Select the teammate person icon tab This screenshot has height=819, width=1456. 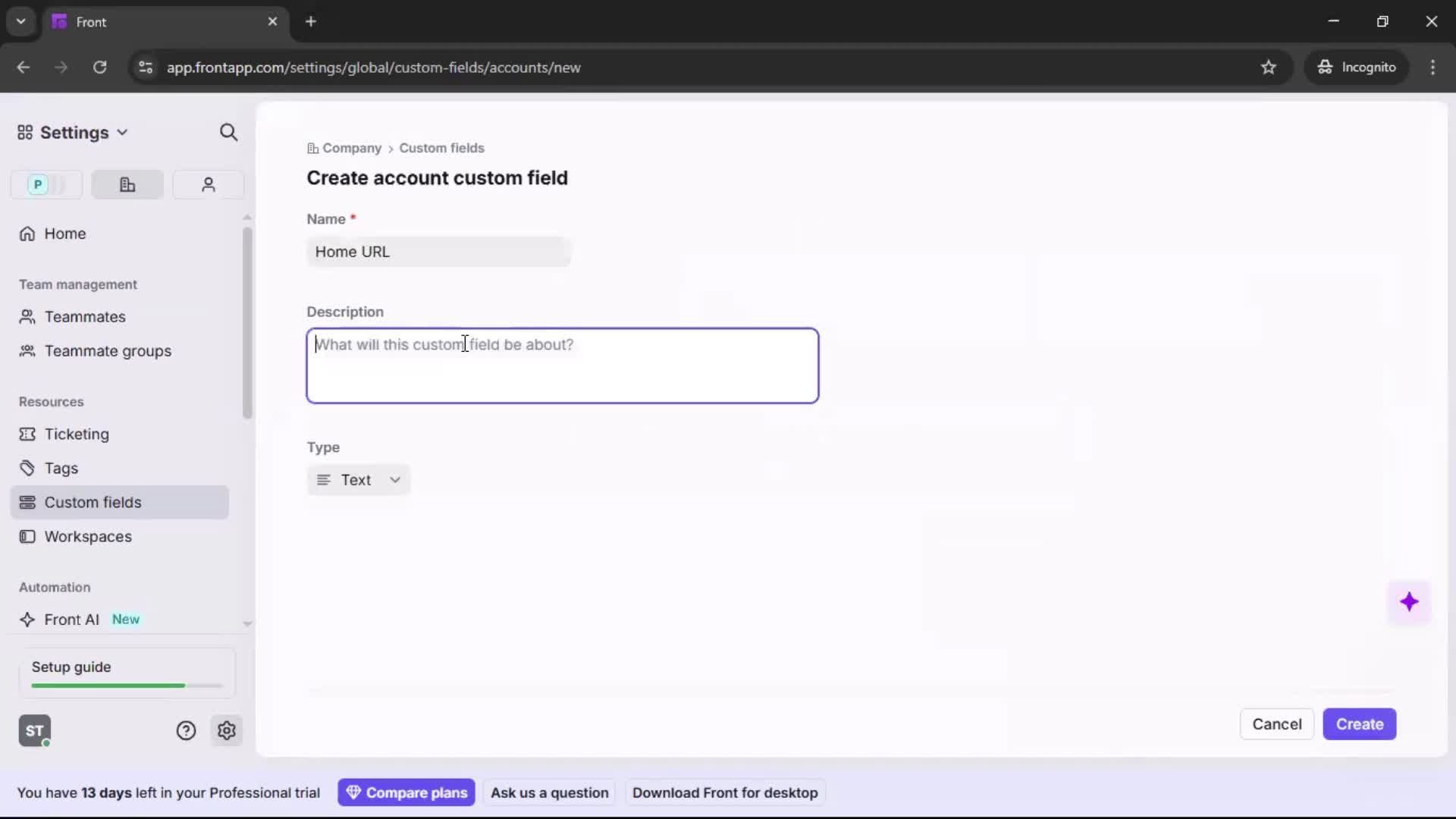tap(208, 184)
